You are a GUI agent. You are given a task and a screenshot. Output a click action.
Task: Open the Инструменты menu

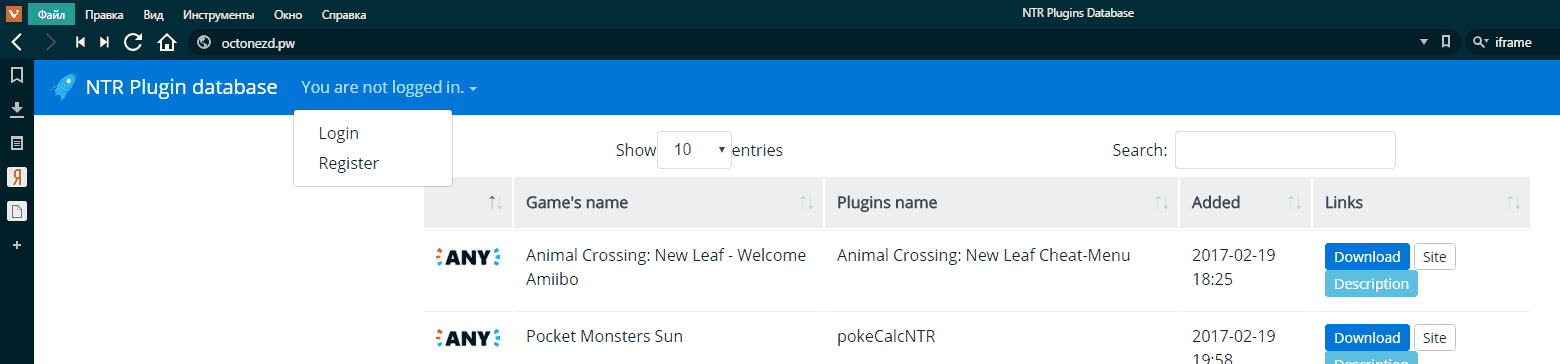coord(219,15)
